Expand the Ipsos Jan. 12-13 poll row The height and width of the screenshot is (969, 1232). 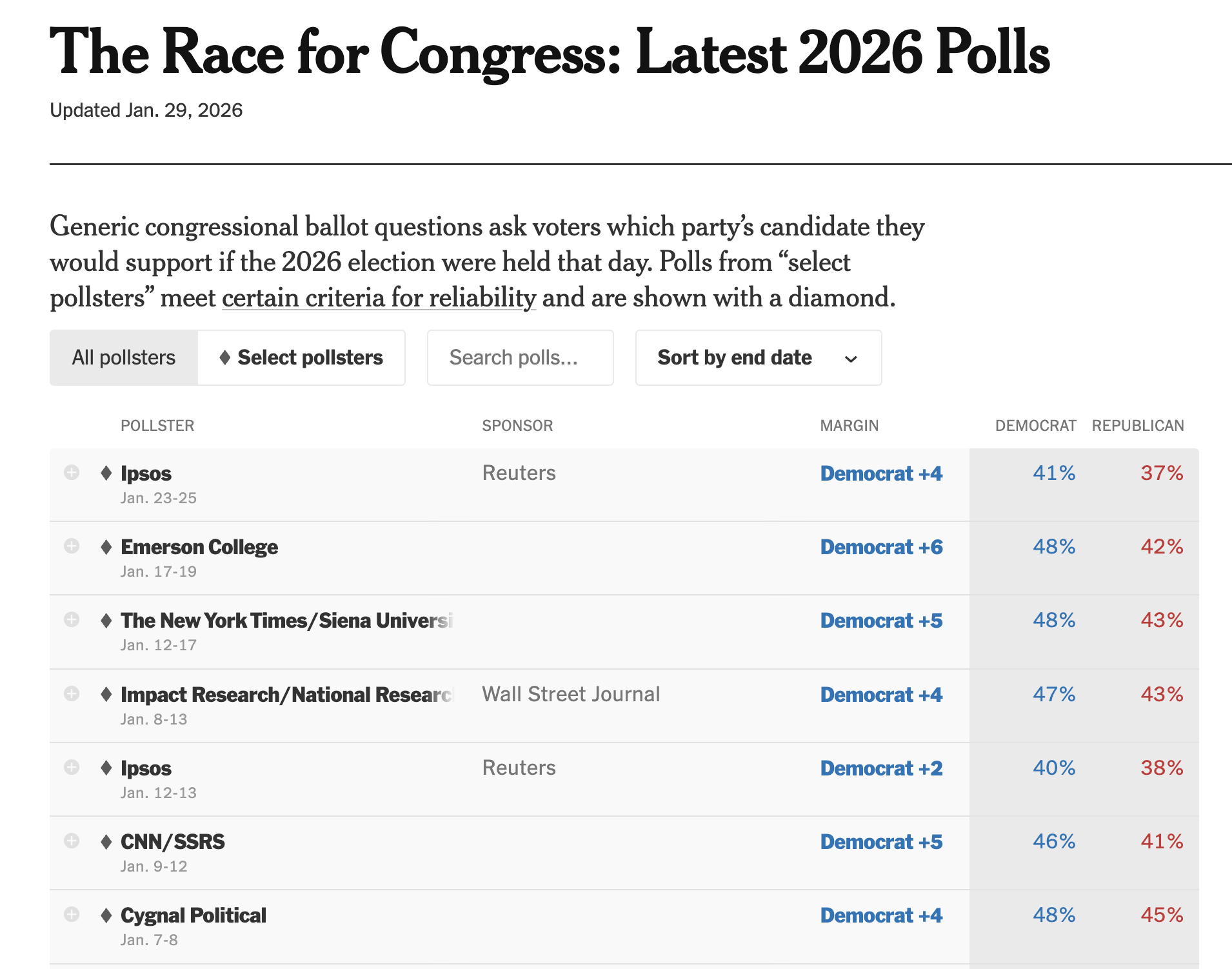(72, 767)
